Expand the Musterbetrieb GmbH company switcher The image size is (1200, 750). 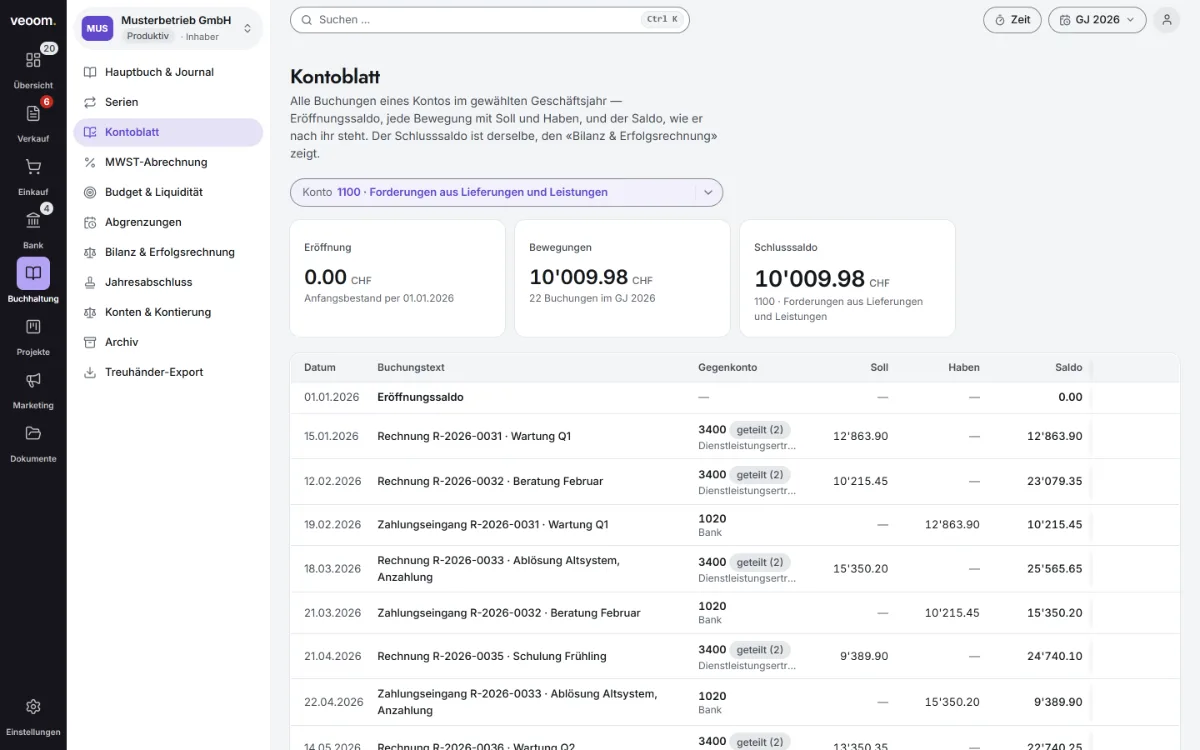[168, 28]
